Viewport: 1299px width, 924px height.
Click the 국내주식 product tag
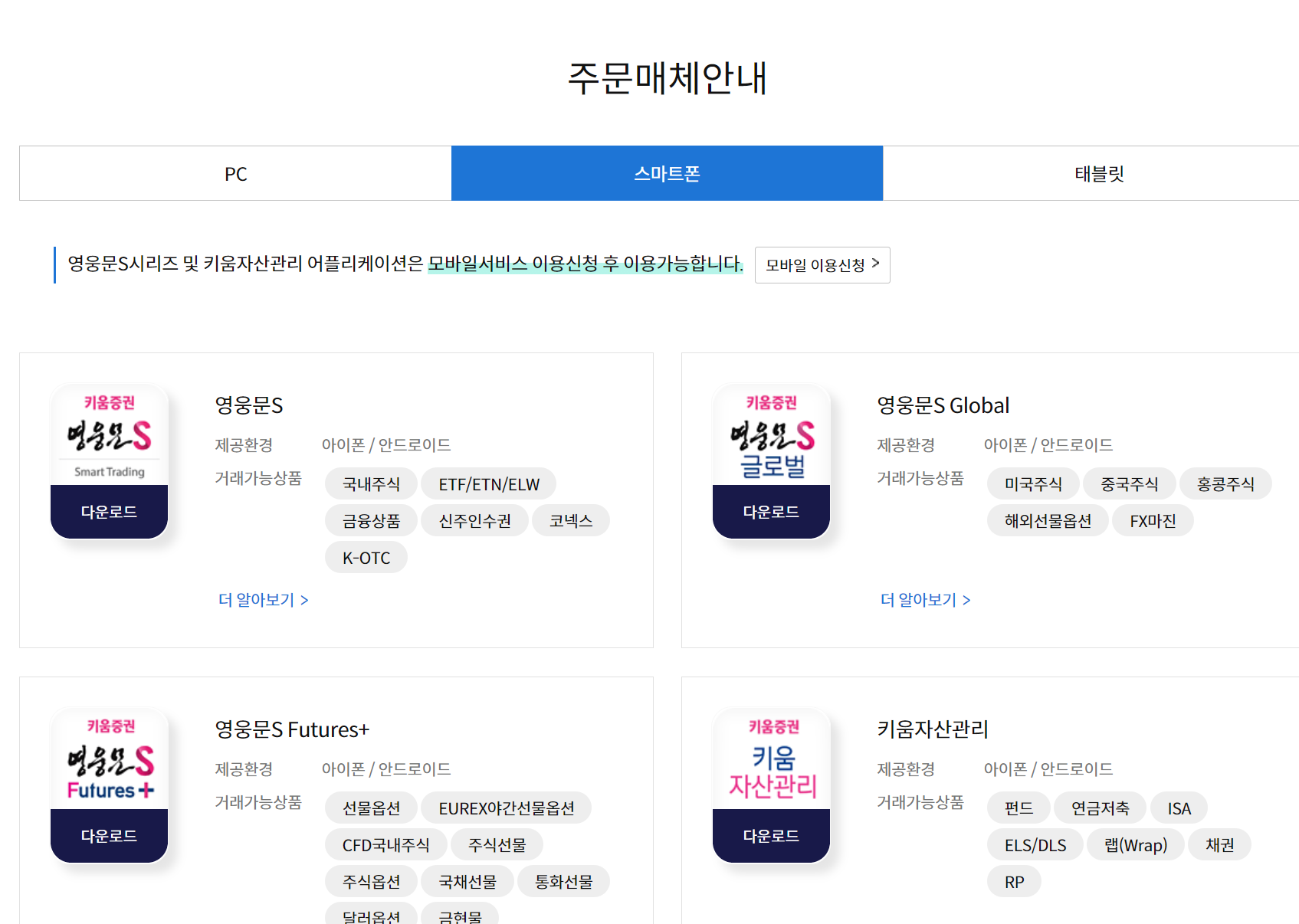pos(371,484)
